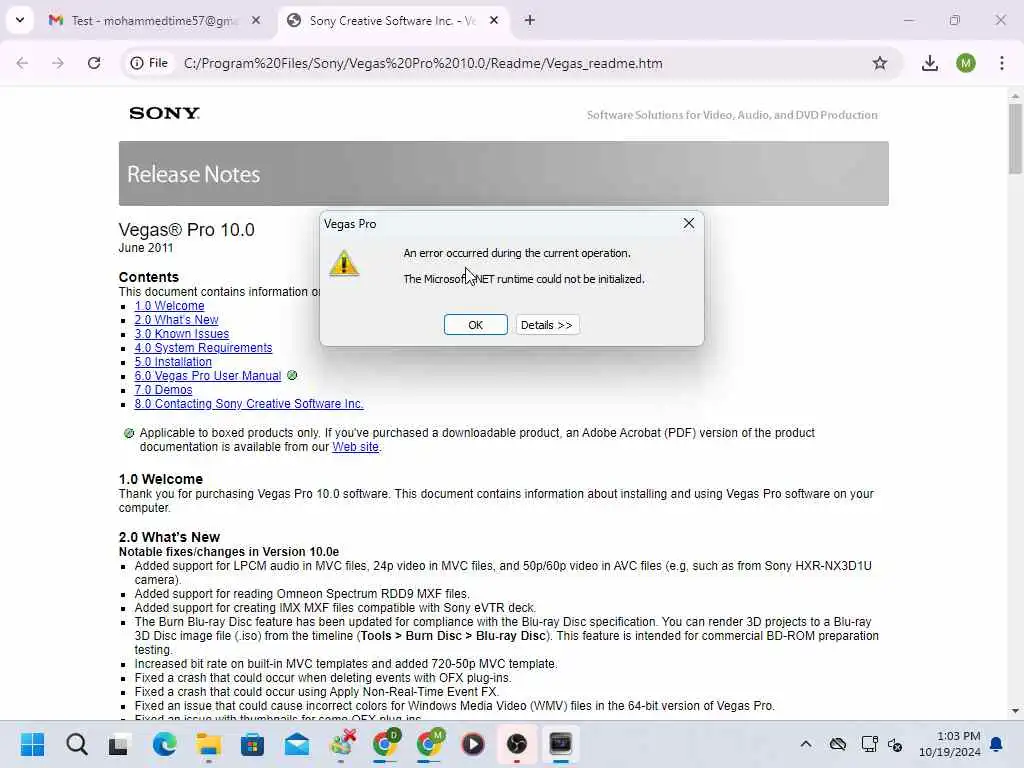Open the clock showing 1:03 PM
Screen dimensions: 1024x768
(x=950, y=744)
